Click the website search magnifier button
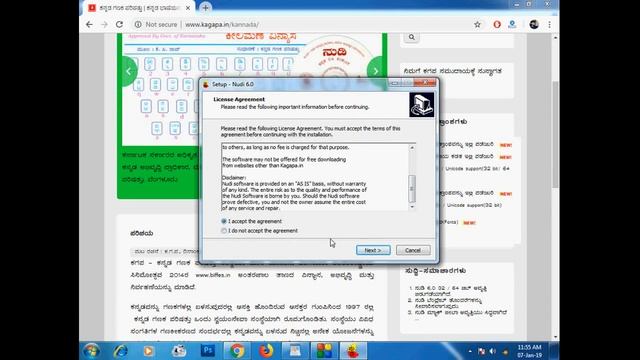The height and width of the screenshot is (360, 640). click(411, 37)
